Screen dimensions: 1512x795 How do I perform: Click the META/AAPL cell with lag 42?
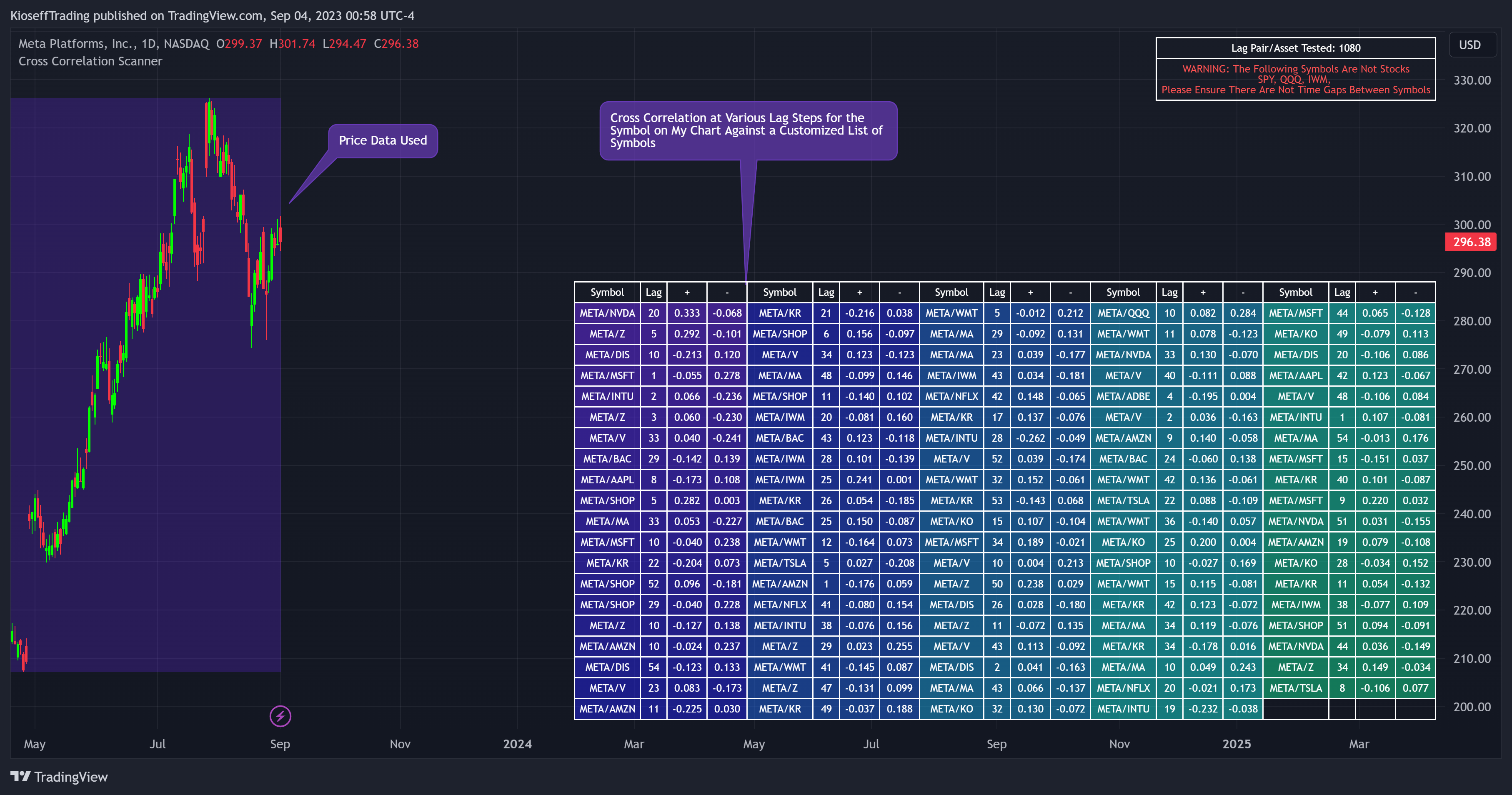click(x=1295, y=375)
